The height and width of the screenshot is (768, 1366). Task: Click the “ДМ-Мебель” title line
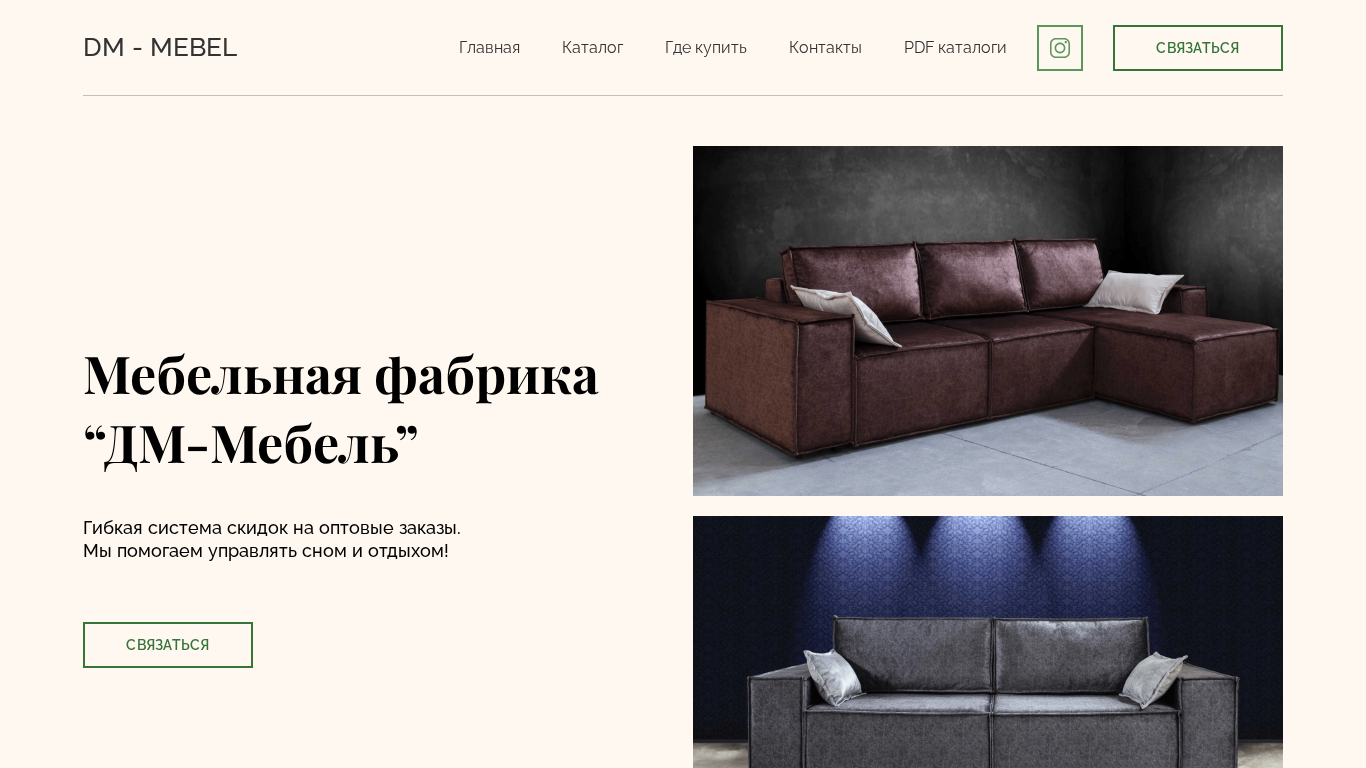251,445
